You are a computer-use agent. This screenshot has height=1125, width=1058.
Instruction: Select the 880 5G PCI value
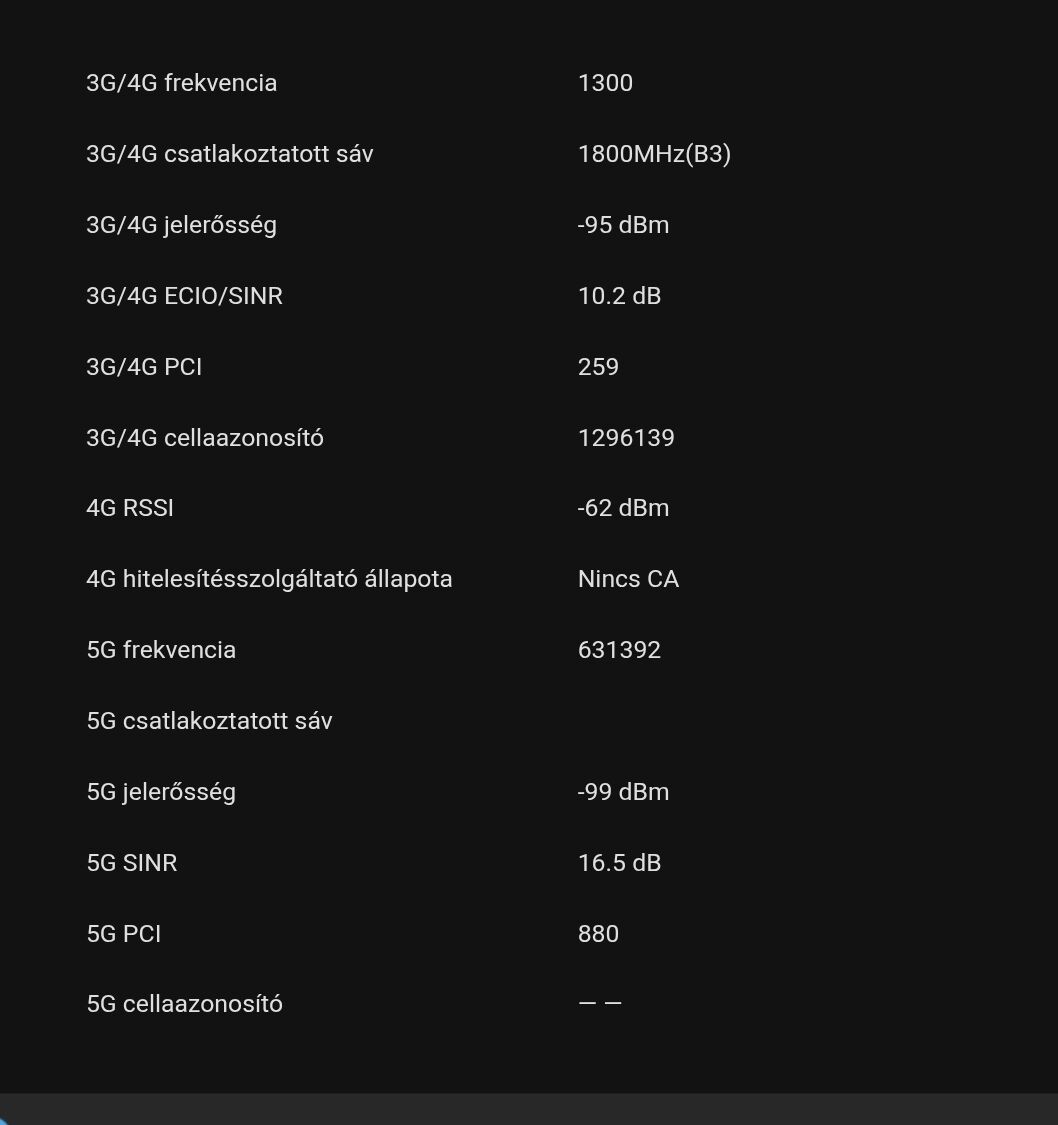[598, 934]
